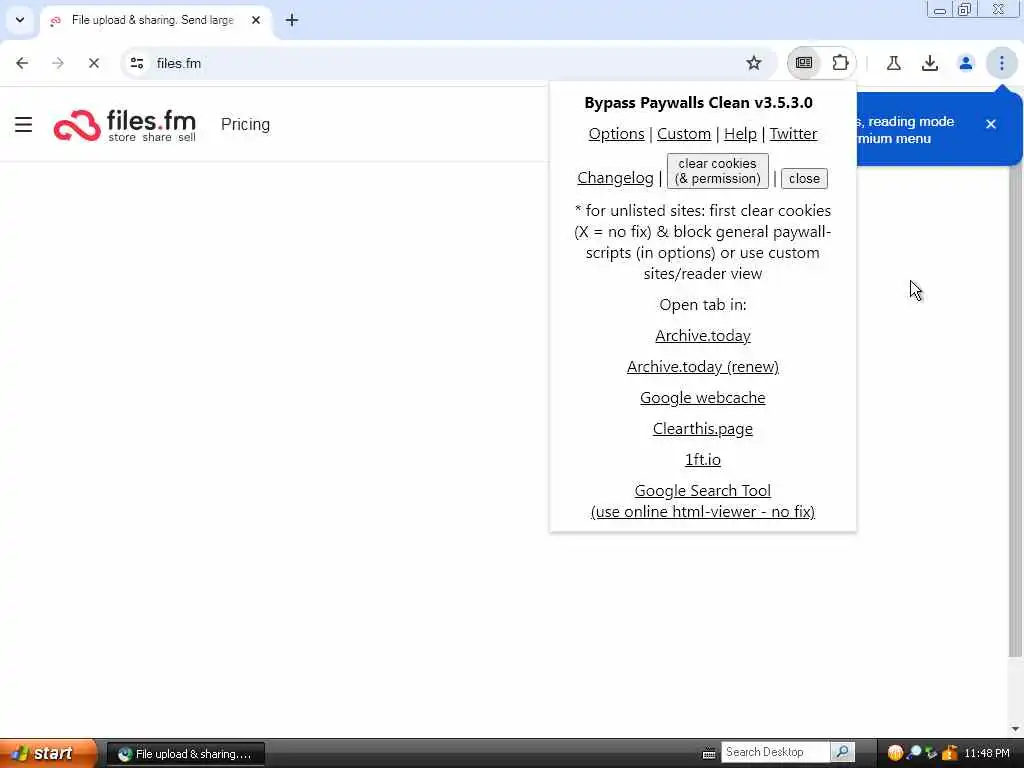Select the File upload & sharing tab

click(155, 20)
